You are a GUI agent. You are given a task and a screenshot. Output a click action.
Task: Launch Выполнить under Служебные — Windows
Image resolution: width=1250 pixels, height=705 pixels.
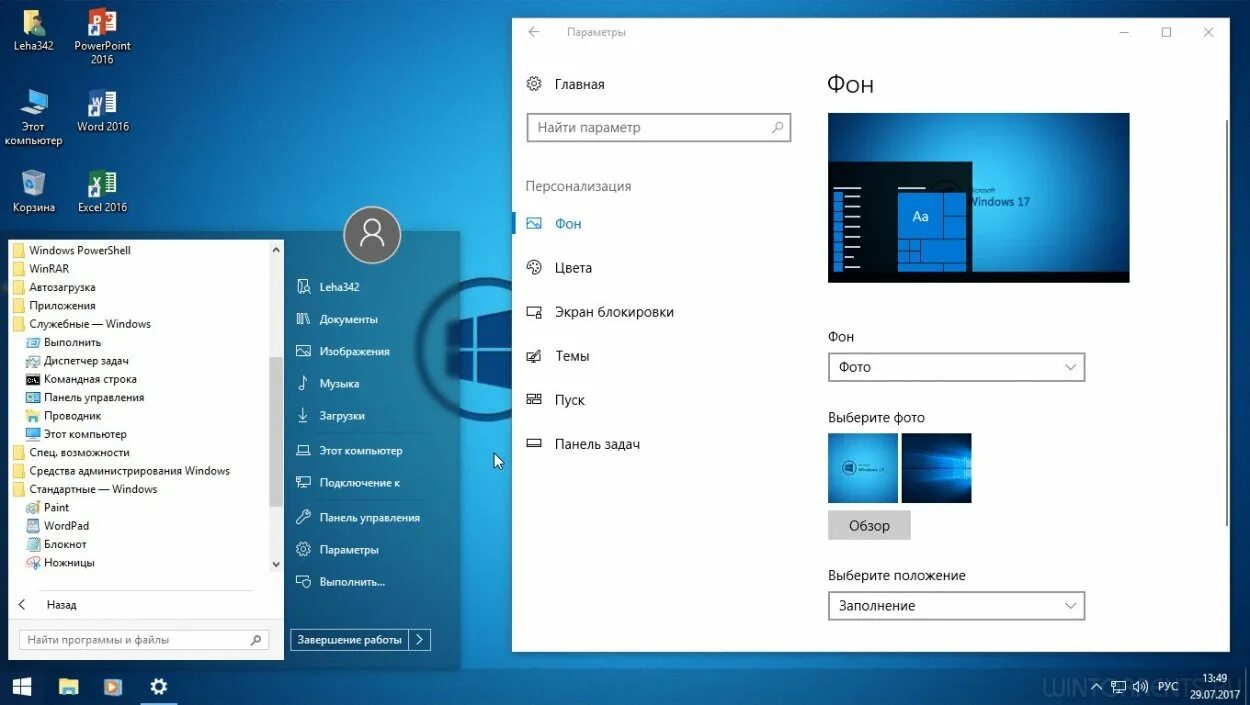[x=72, y=342]
